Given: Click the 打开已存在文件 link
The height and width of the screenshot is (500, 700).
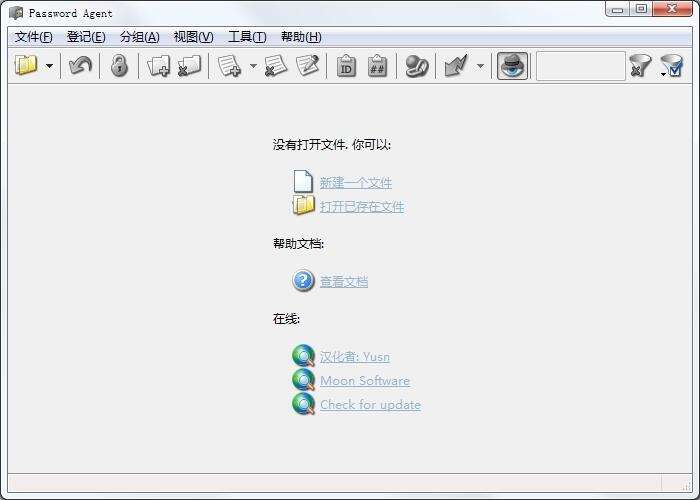Looking at the screenshot, I should coord(362,207).
